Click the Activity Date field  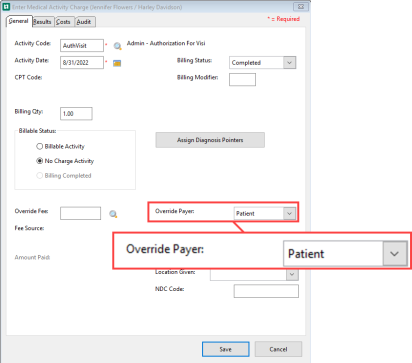pyautogui.click(x=82, y=63)
